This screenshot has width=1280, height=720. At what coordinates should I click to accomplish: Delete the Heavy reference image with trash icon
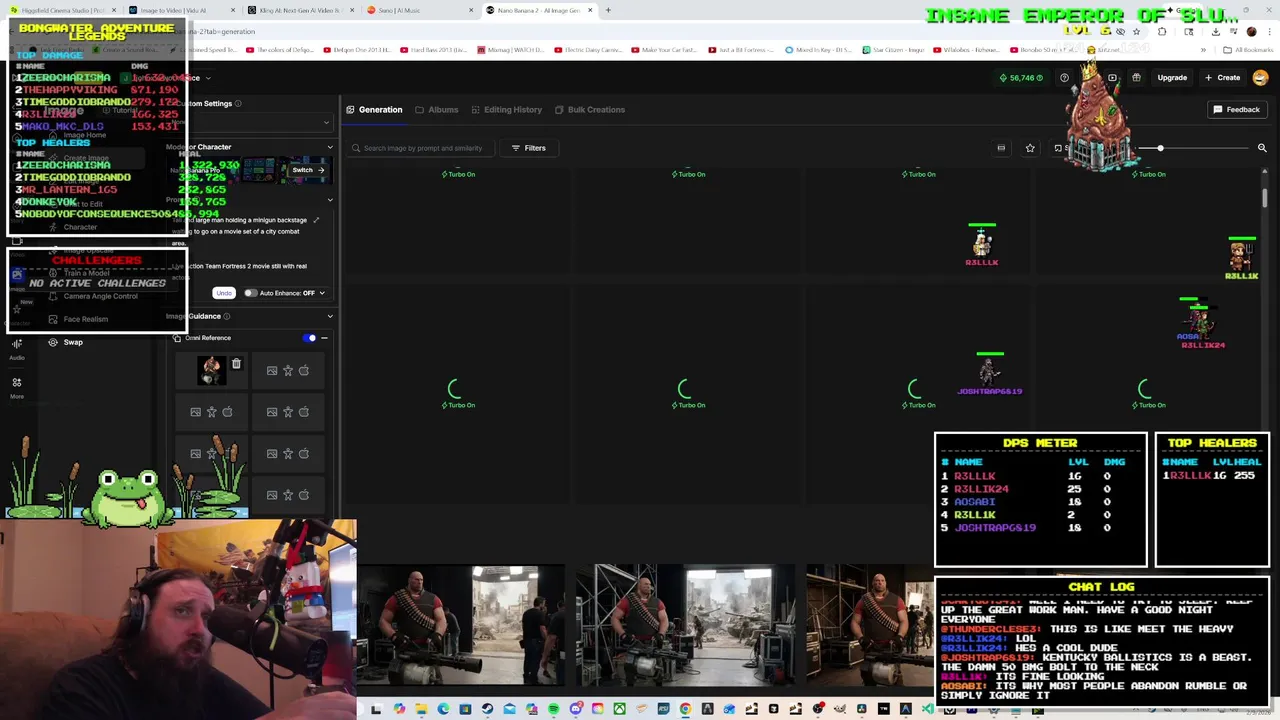pyautogui.click(x=236, y=364)
